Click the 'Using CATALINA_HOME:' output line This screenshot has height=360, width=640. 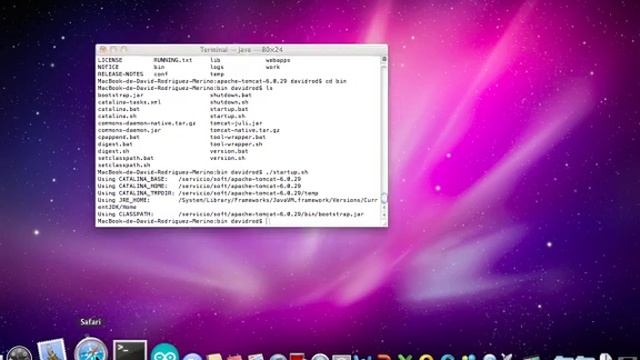(x=199, y=186)
